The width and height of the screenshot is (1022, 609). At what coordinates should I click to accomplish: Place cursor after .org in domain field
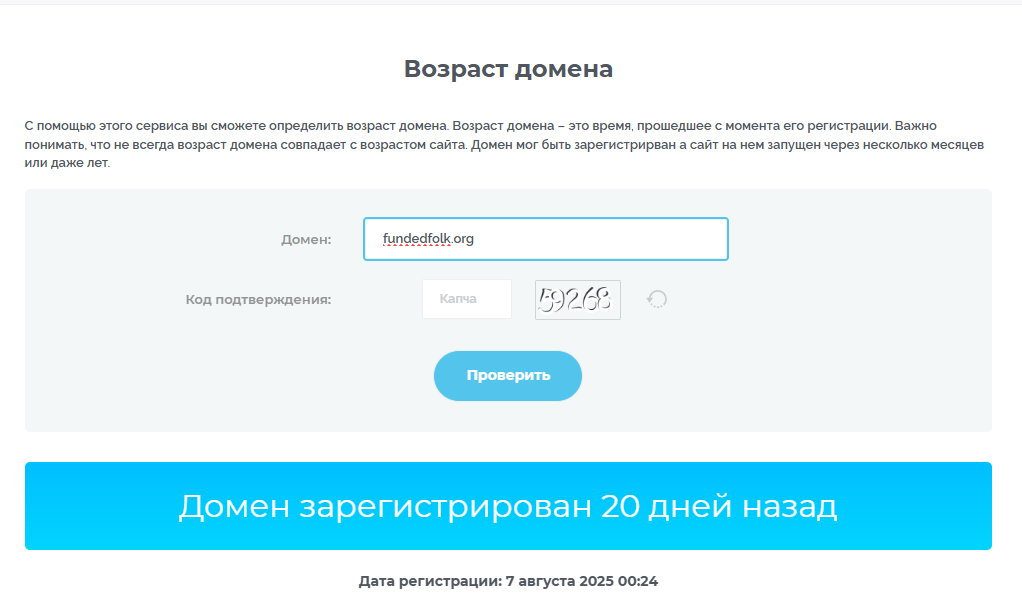474,239
